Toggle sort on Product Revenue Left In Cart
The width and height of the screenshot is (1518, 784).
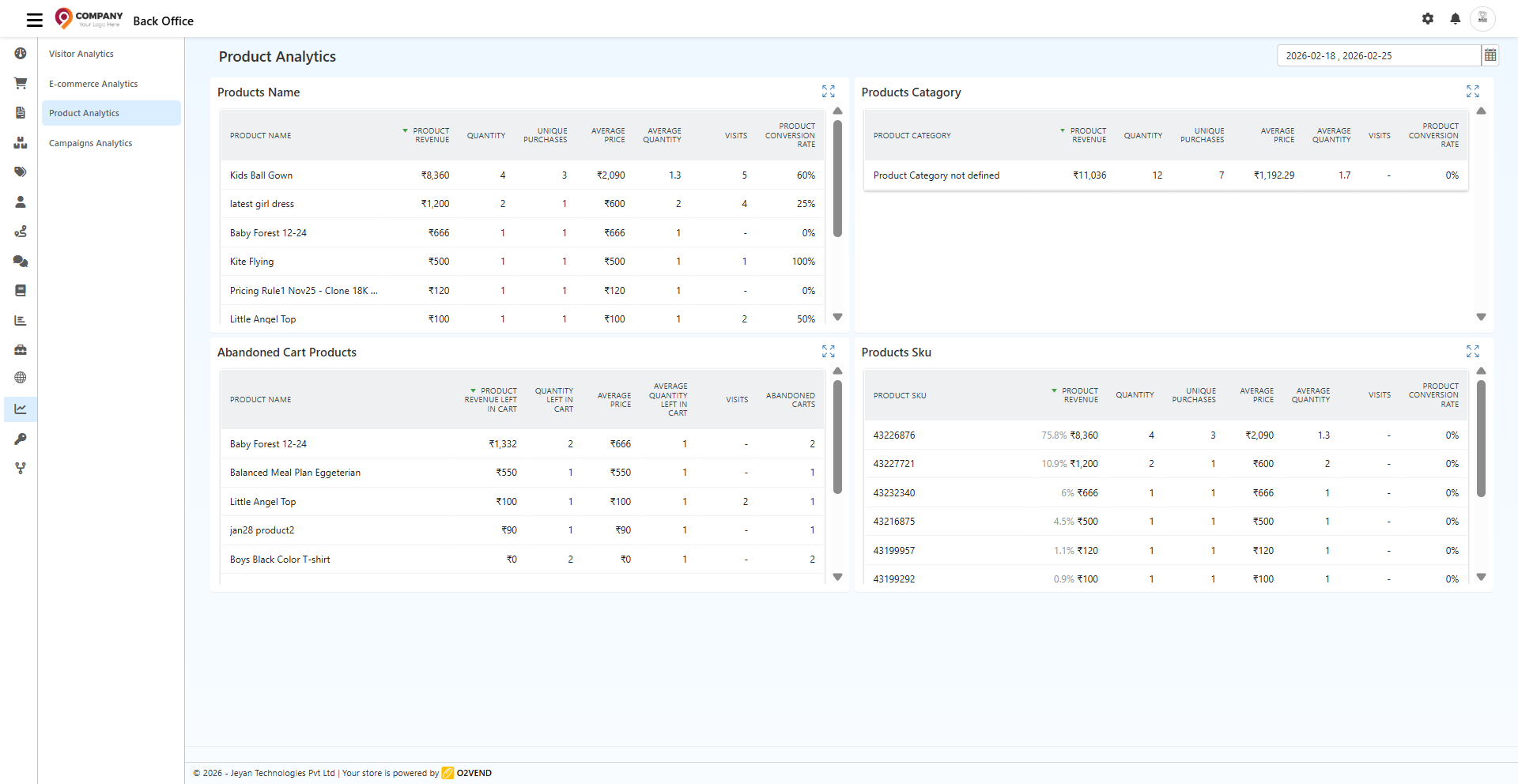(471, 390)
